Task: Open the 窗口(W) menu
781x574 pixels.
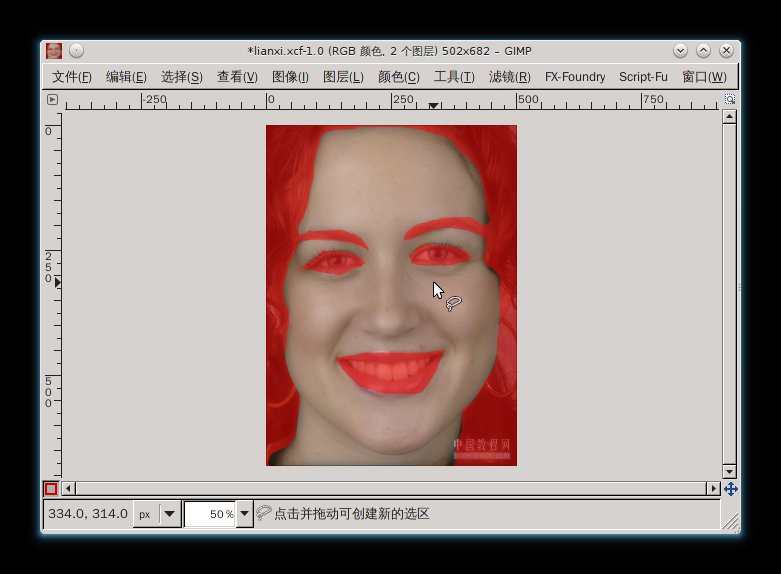Action: click(704, 77)
